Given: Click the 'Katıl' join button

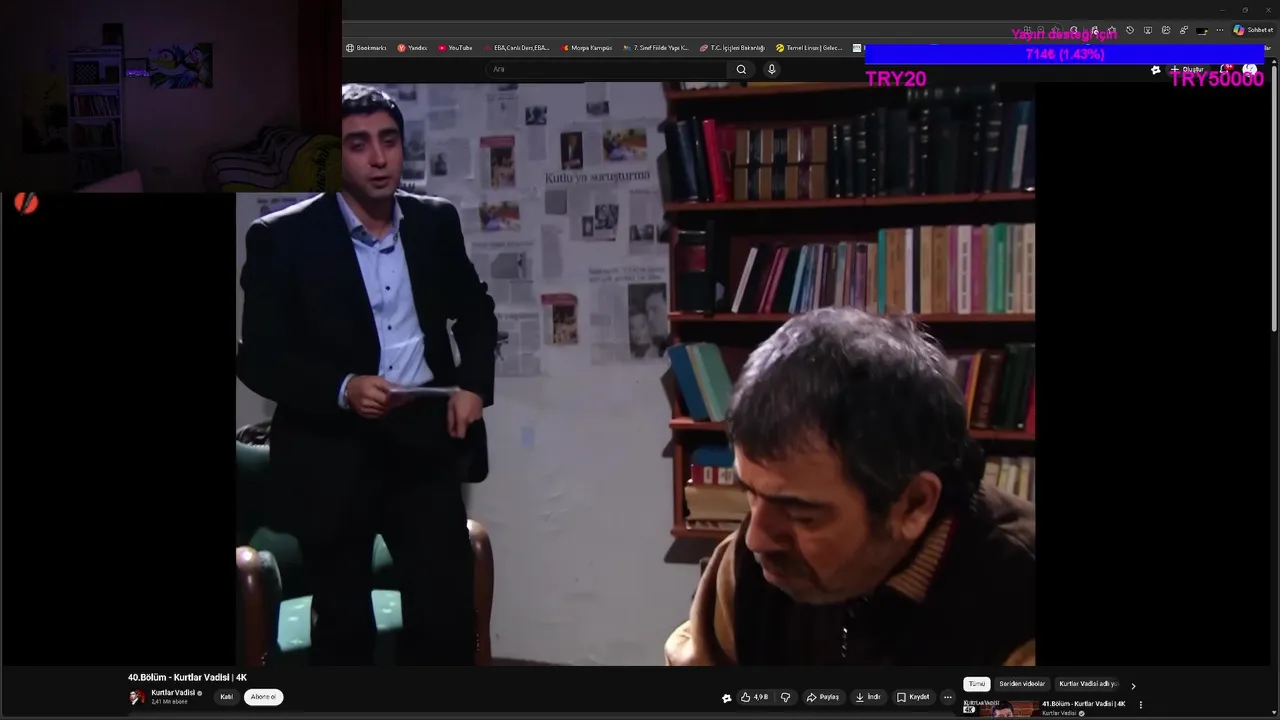Looking at the screenshot, I should [226, 697].
